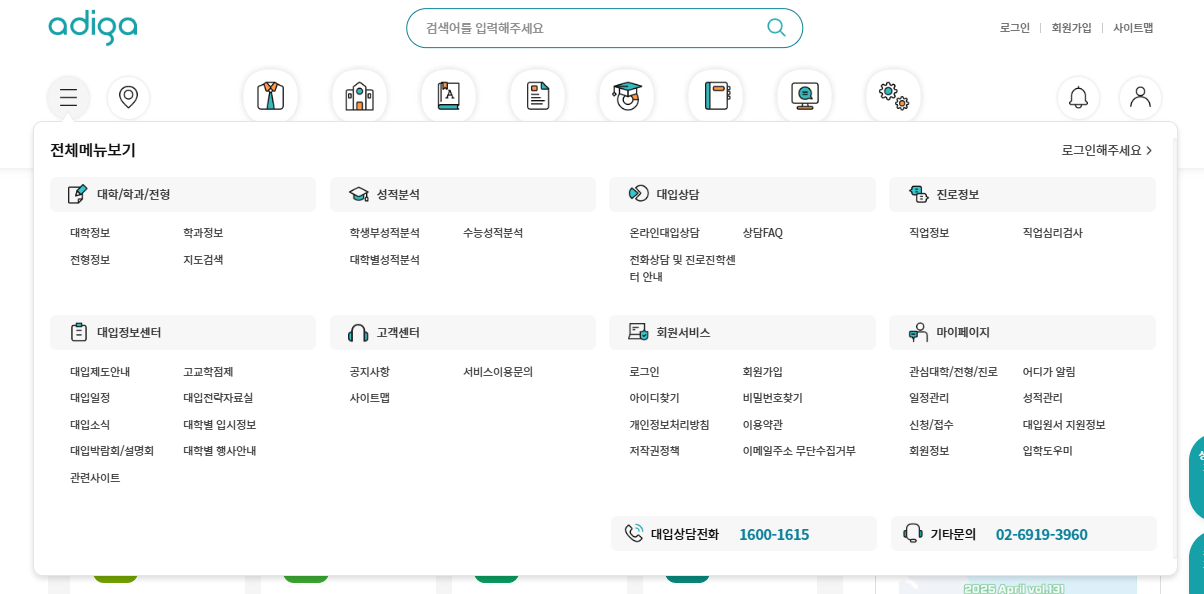This screenshot has height=594, width=1204.
Task: Click the document navigation icon
Action: 537,95
